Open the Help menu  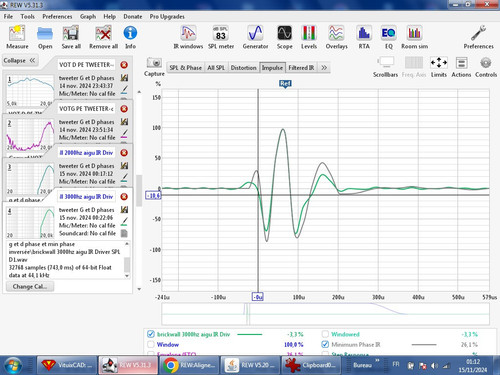(109, 16)
